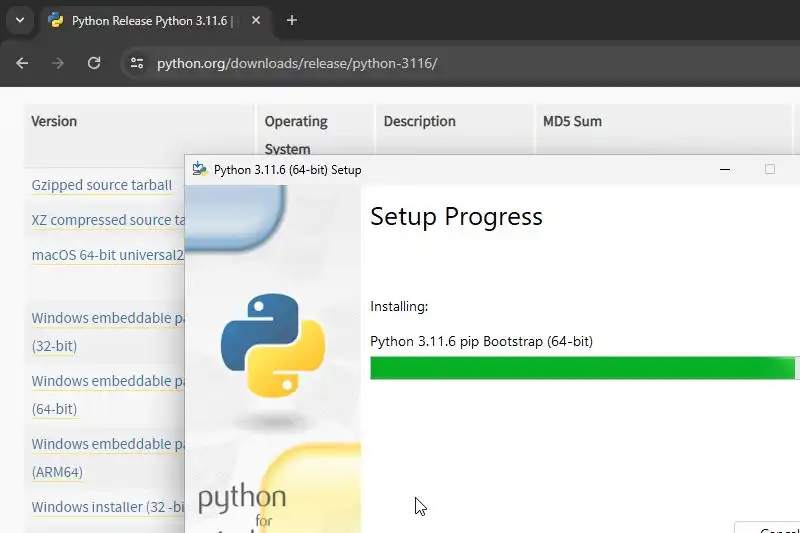Open the Gzipped source tarball link

pos(102,185)
